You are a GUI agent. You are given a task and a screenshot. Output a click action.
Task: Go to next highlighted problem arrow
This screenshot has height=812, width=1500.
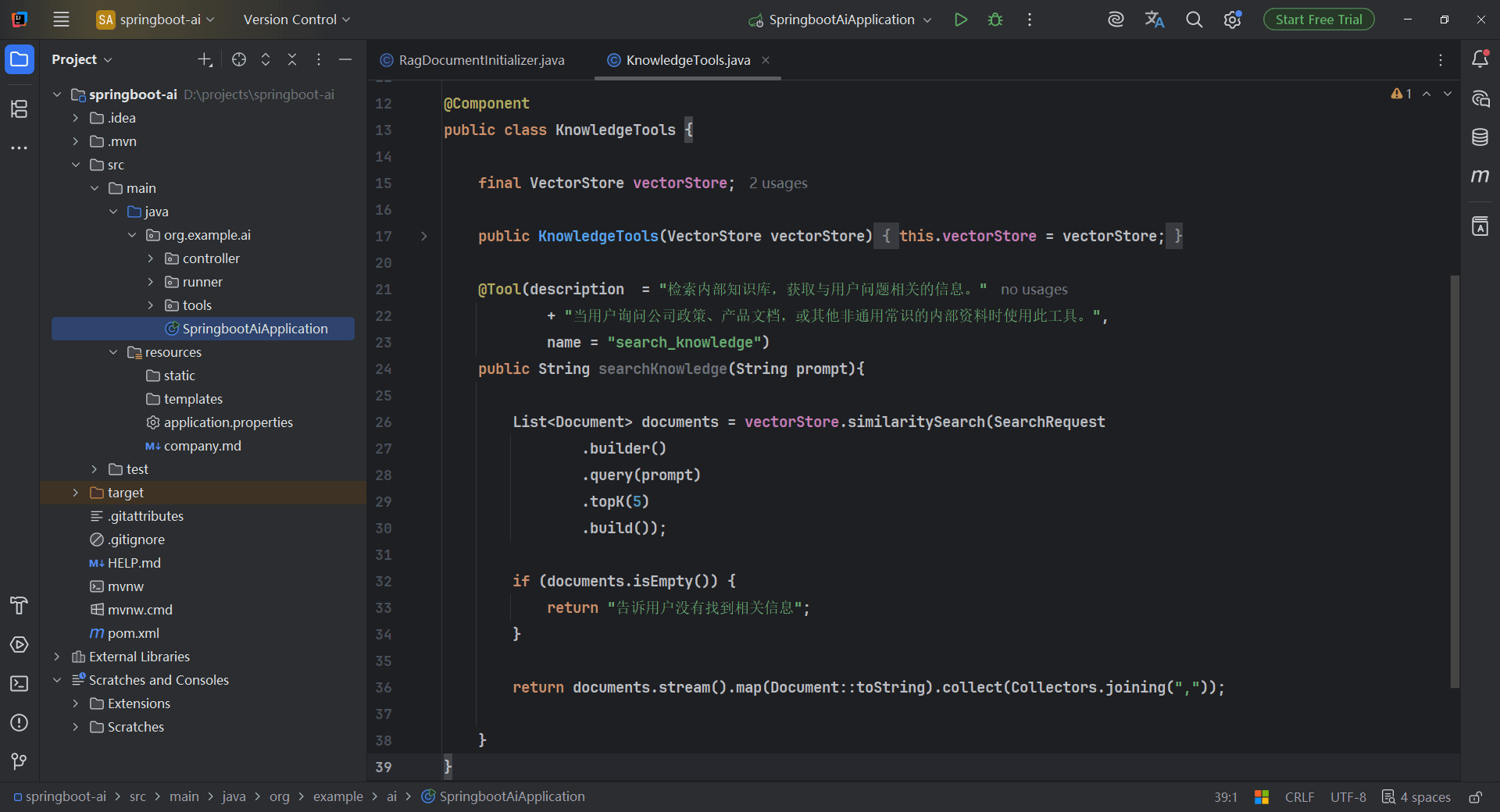(x=1448, y=94)
